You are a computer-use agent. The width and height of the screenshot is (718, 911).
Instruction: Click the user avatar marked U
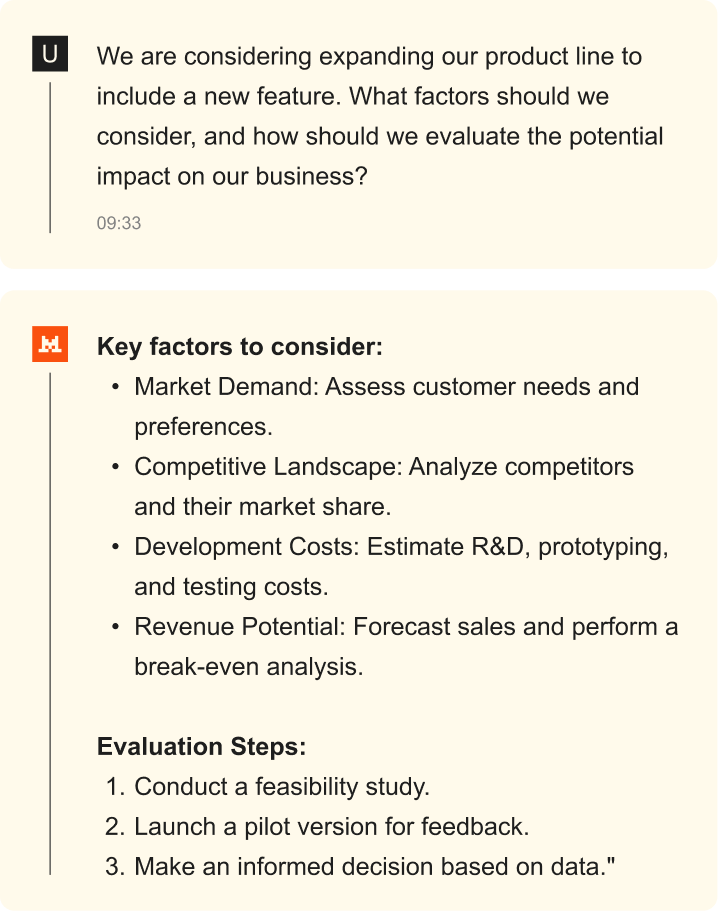coord(50,54)
